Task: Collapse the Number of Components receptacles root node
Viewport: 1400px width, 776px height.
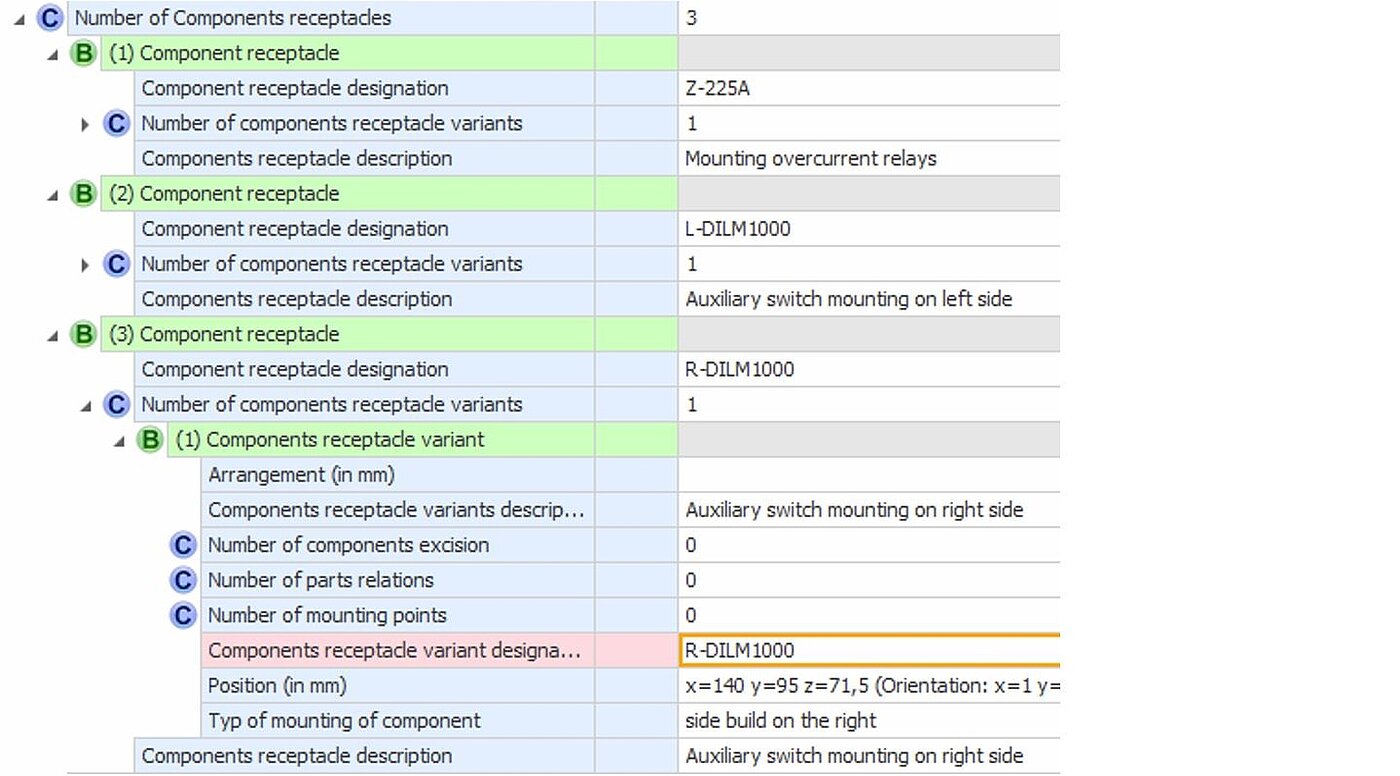Action: (19, 19)
